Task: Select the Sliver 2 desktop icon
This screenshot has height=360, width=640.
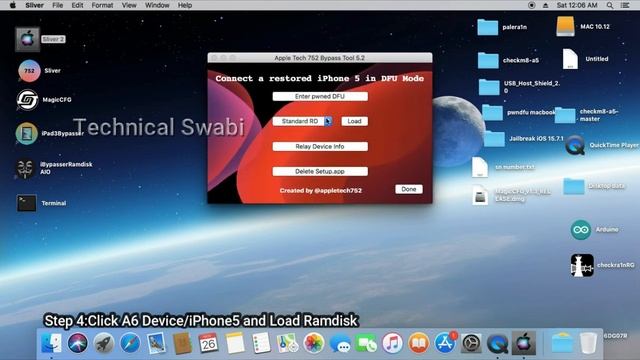Action: [x=27, y=39]
